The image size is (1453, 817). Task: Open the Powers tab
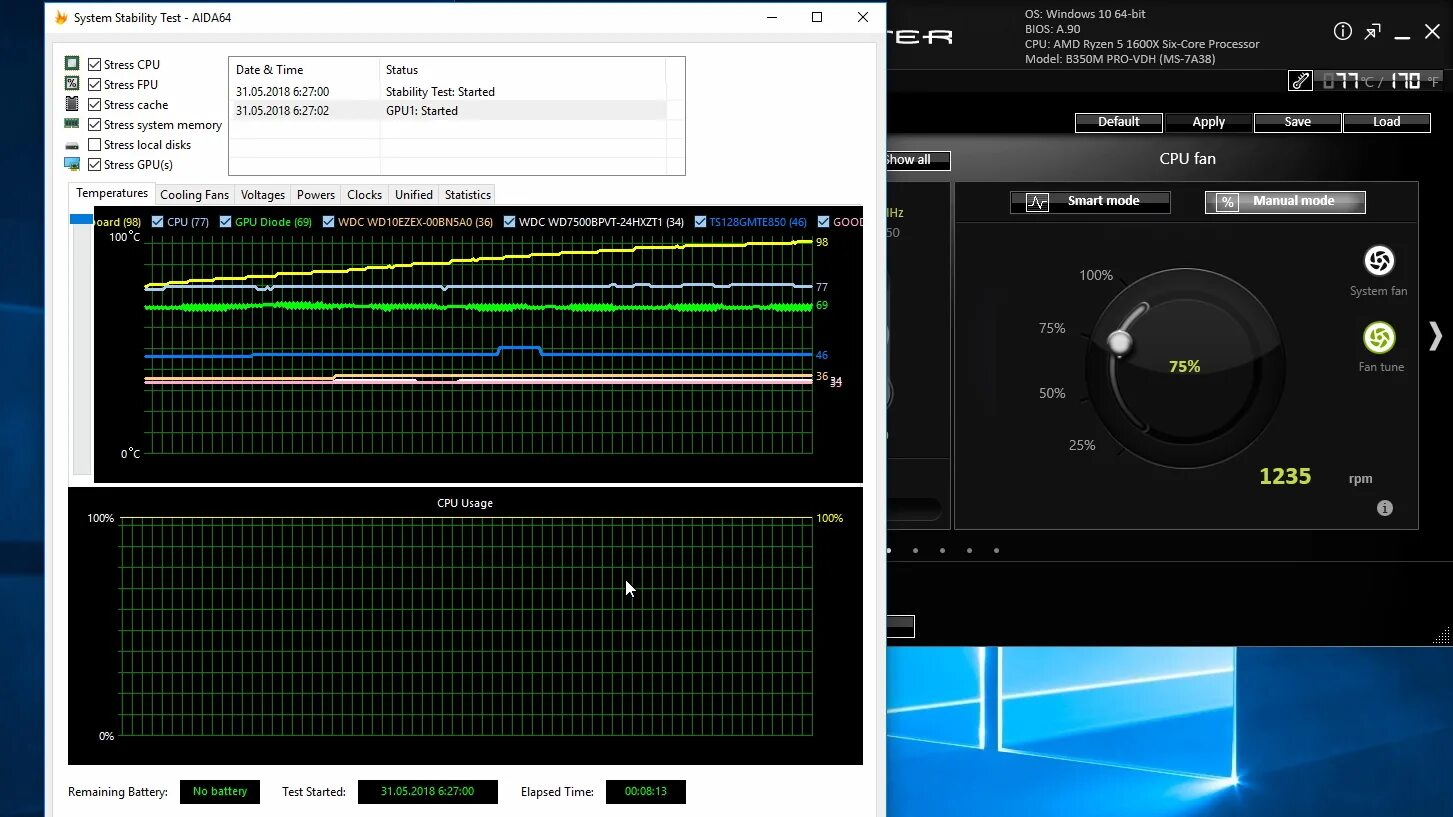point(316,195)
